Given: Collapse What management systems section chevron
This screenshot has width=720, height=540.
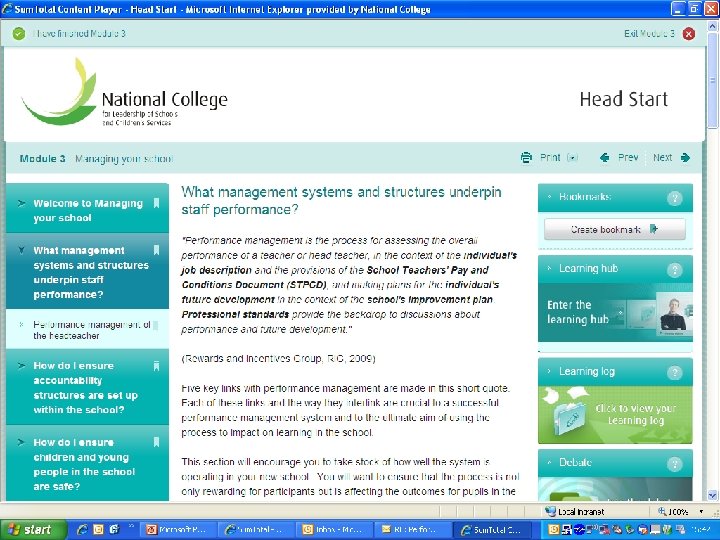Looking at the screenshot, I should pyautogui.click(x=21, y=250).
